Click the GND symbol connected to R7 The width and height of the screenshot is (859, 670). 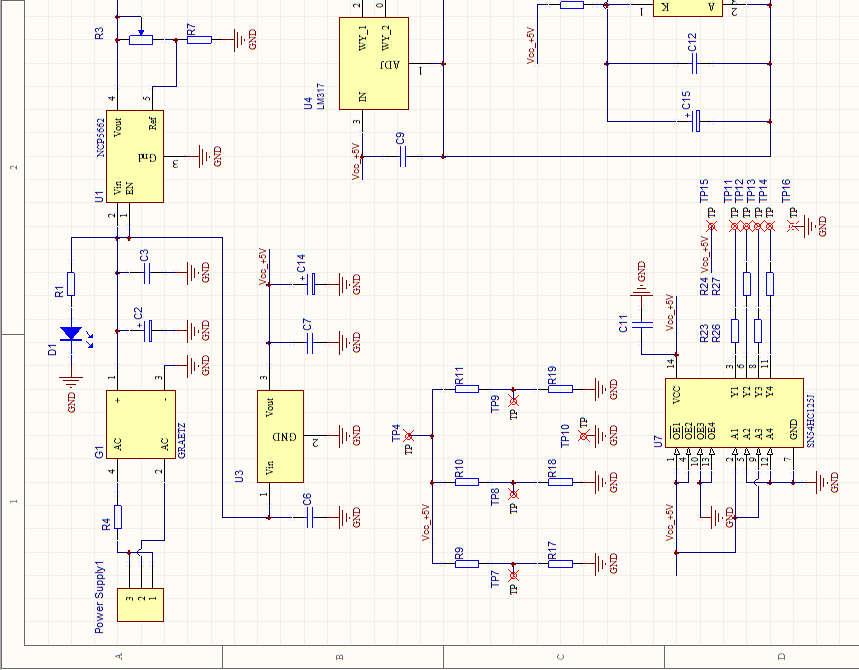pyautogui.click(x=240, y=39)
